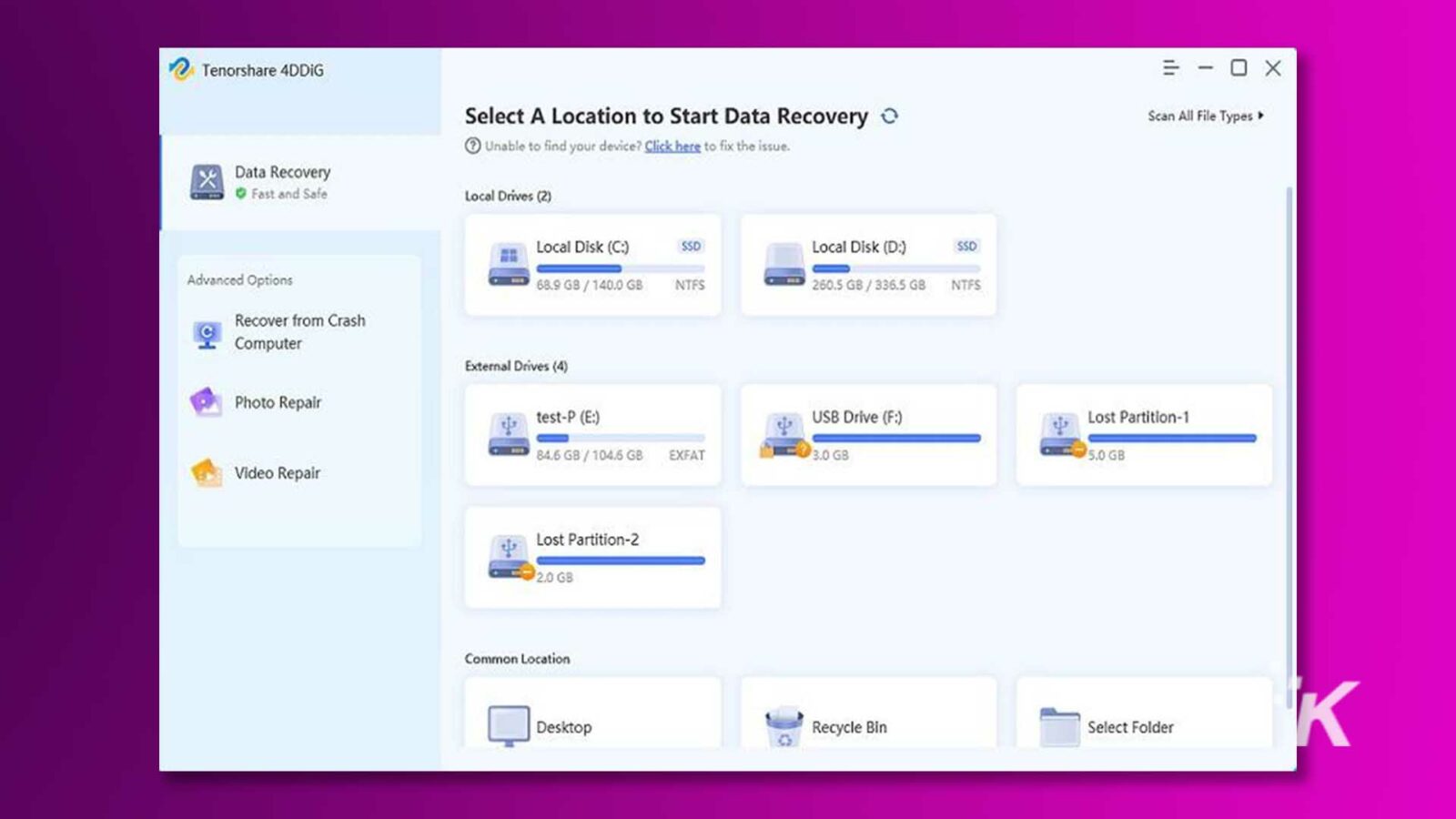Click test-P (E:) usage bar

click(x=621, y=438)
